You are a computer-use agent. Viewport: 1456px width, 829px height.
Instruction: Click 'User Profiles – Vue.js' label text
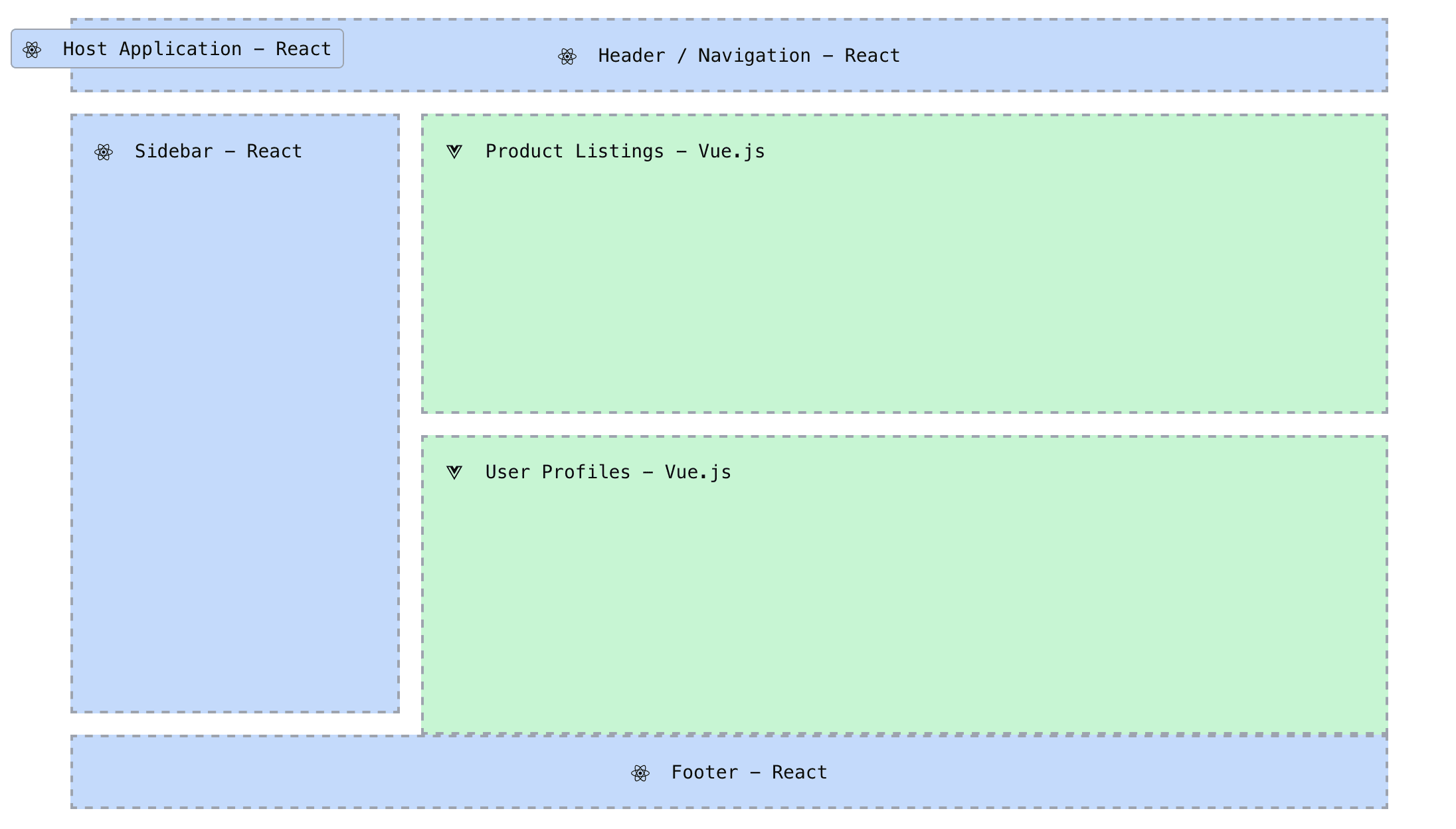point(608,472)
